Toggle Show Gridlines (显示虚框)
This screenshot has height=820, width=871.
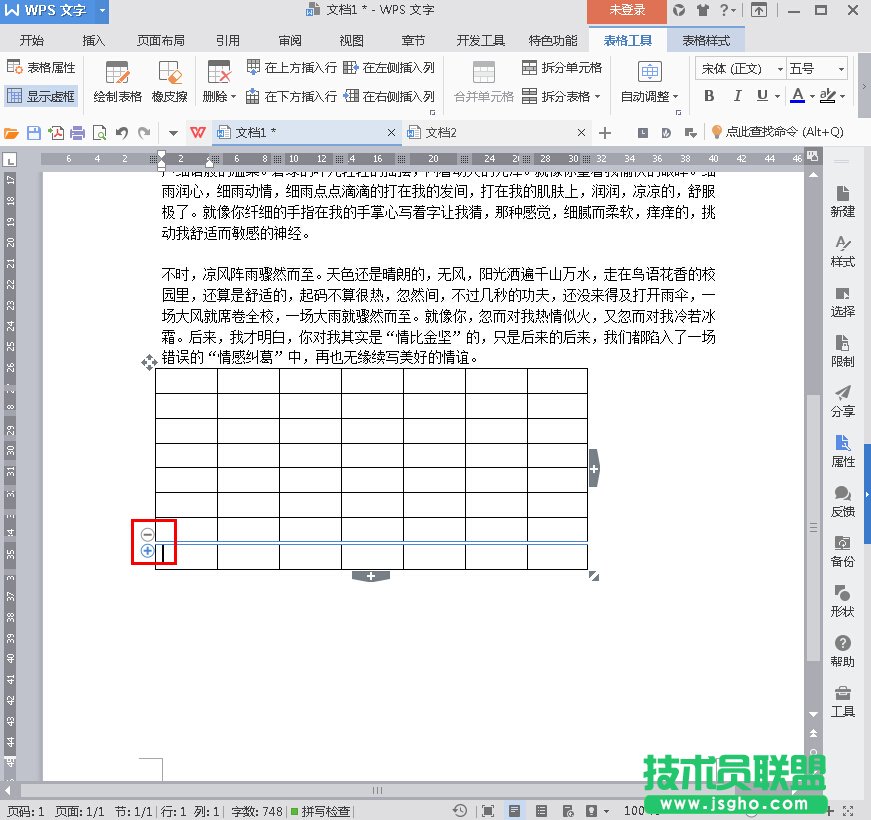point(41,96)
